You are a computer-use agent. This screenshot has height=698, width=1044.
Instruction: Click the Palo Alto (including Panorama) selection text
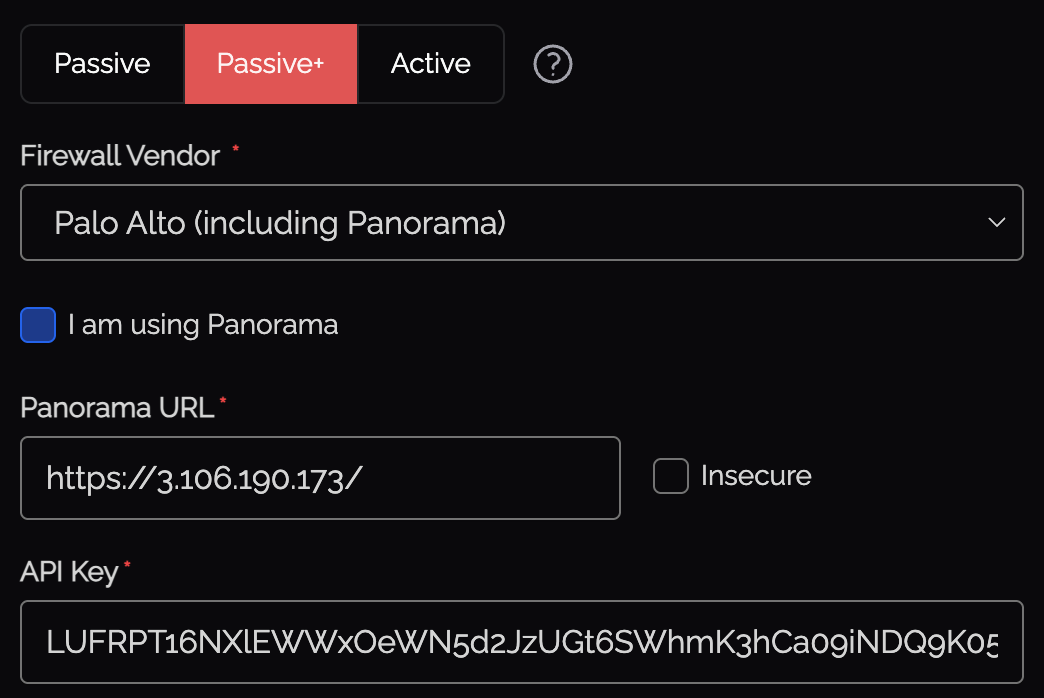click(x=280, y=222)
